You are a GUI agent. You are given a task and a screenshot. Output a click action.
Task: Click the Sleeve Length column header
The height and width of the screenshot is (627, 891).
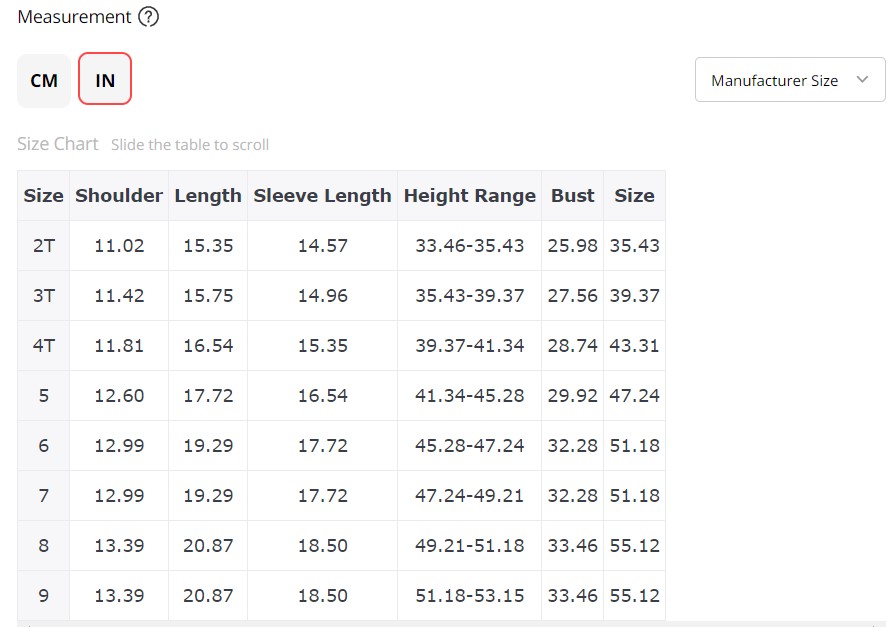tap(322, 196)
